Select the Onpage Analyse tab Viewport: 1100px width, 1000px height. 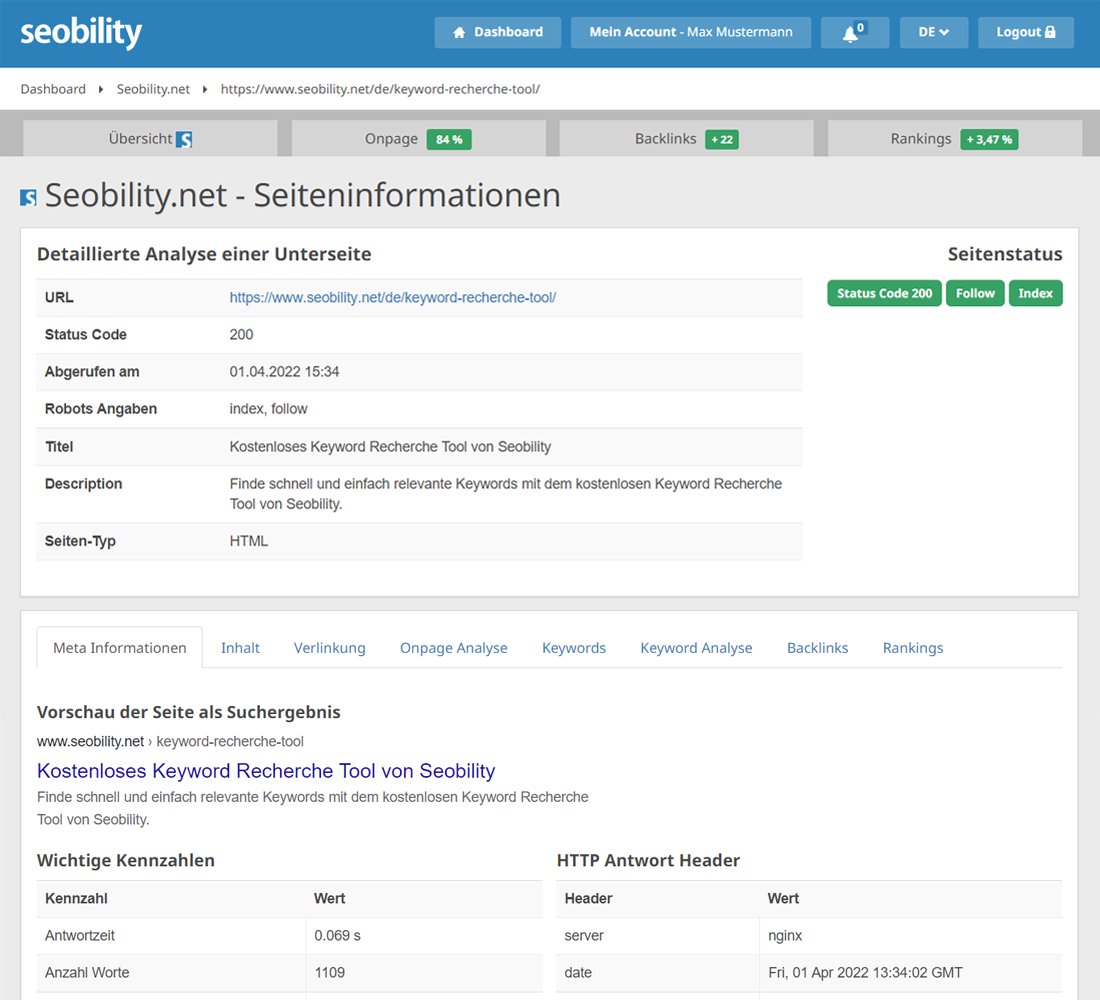(x=453, y=648)
